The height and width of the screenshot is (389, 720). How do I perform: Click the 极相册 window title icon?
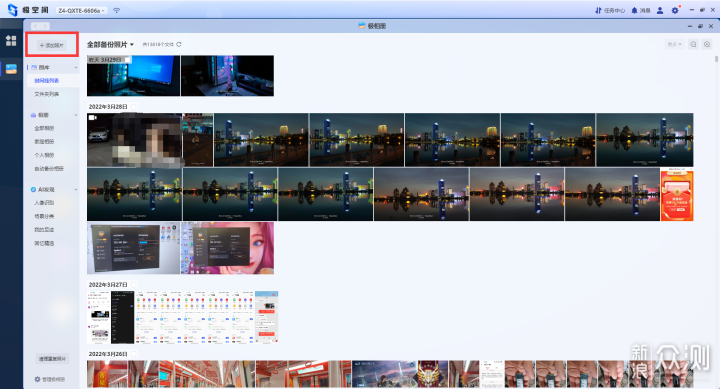pos(361,26)
